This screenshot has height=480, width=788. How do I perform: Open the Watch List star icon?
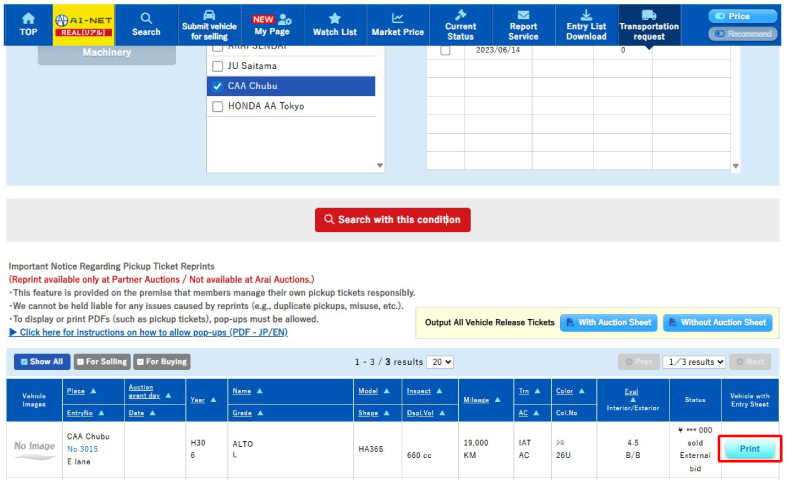click(334, 18)
